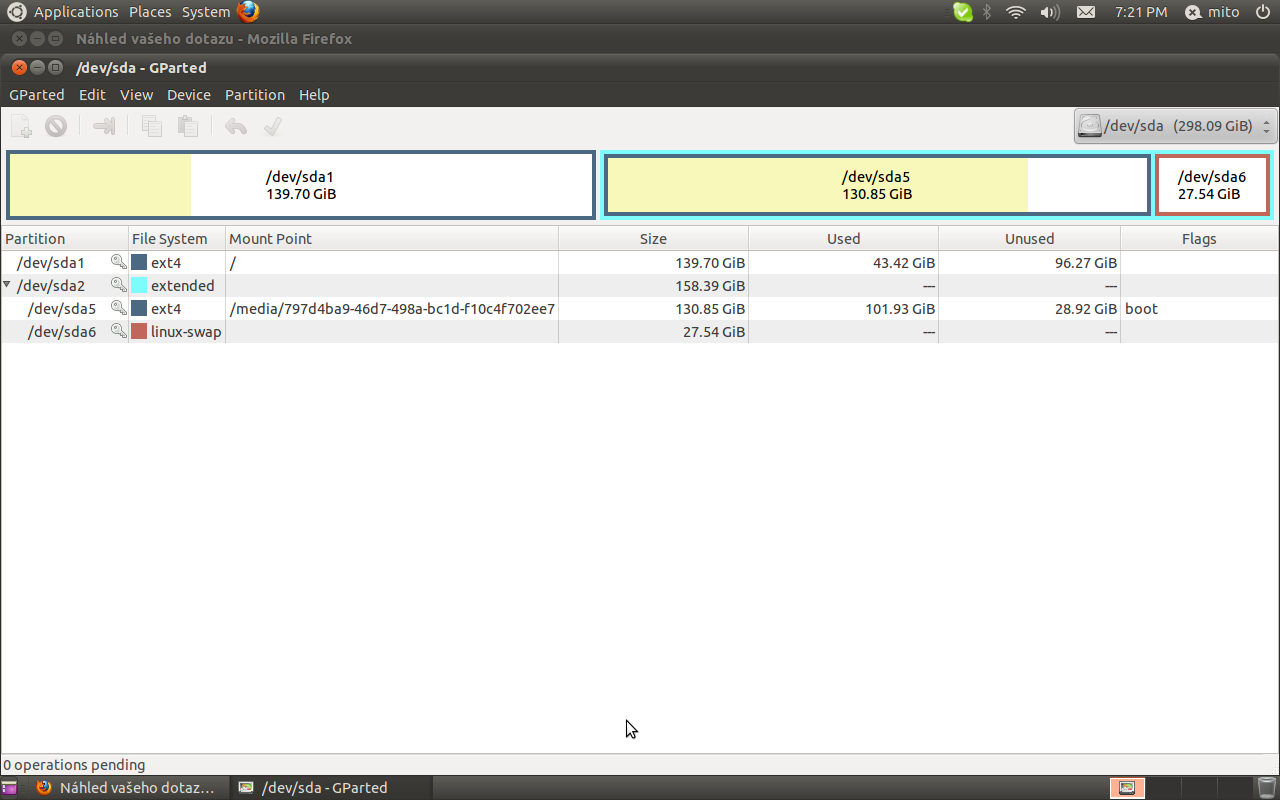Click the New partition toolbar icon
The height and width of the screenshot is (800, 1280).
coord(21,126)
